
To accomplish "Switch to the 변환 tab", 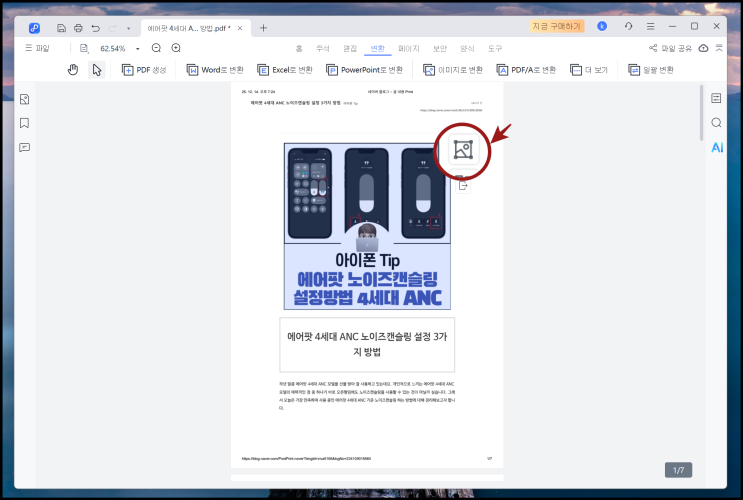I will coord(377,48).
